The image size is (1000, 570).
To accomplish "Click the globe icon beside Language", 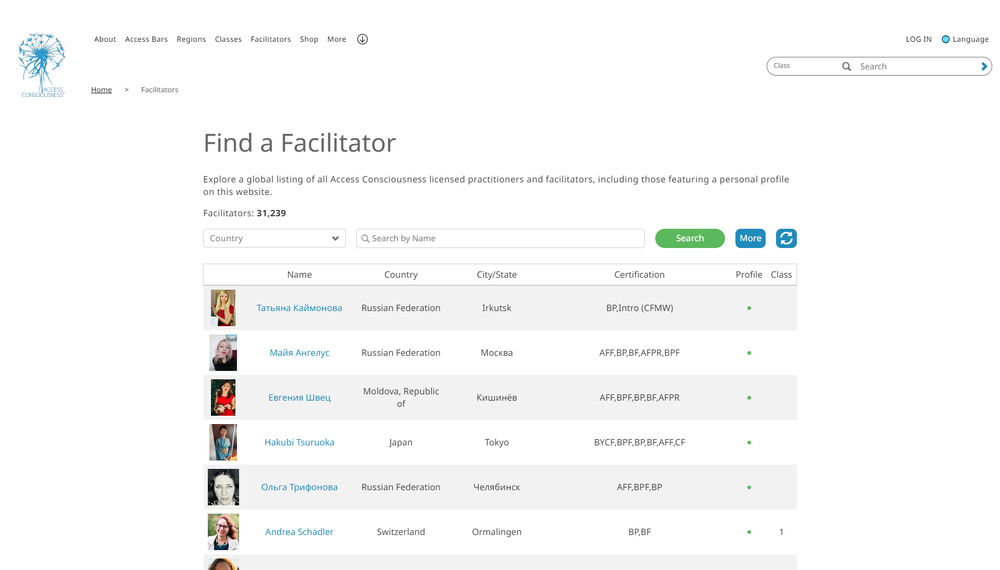I will pyautogui.click(x=946, y=40).
